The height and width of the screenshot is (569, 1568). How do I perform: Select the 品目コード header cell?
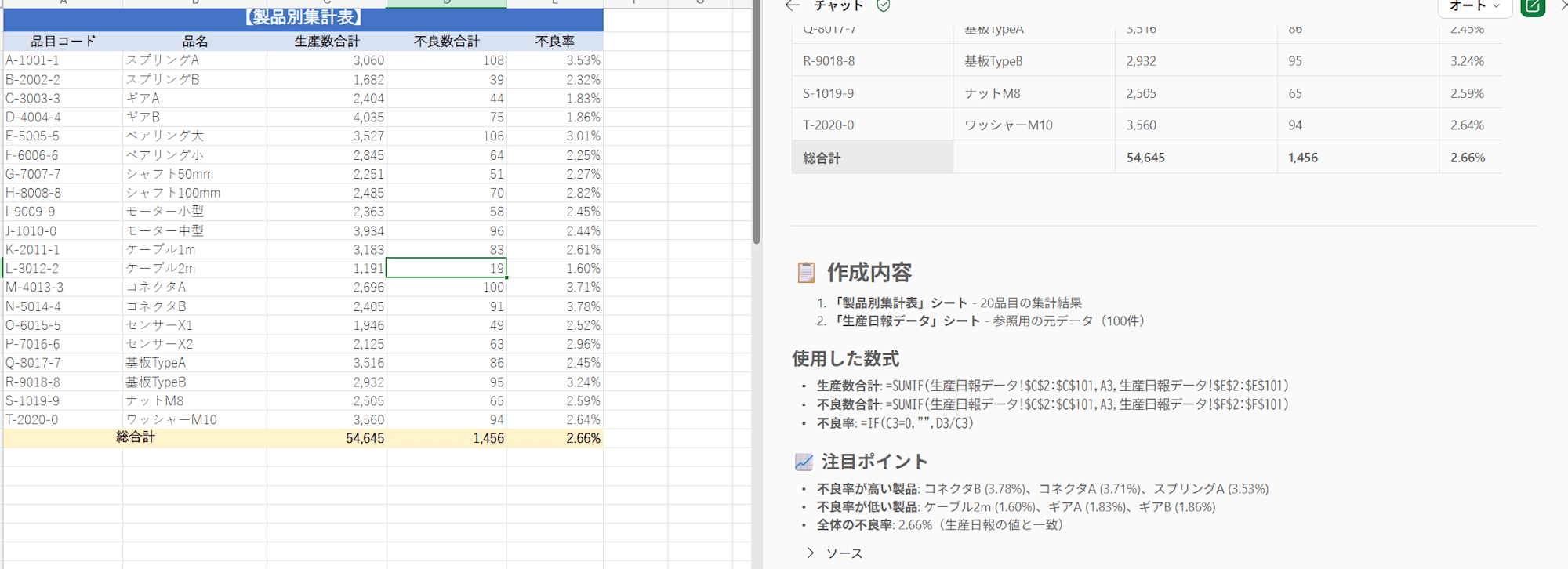coord(63,41)
